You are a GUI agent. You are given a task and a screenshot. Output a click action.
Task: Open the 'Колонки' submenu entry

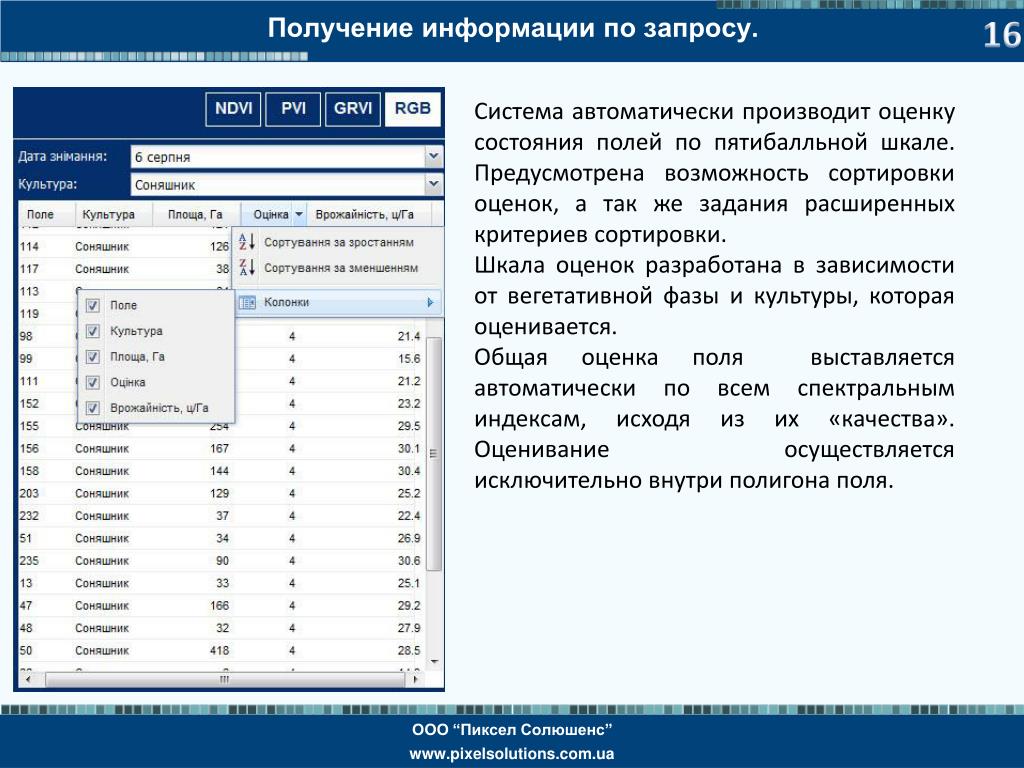(338, 302)
